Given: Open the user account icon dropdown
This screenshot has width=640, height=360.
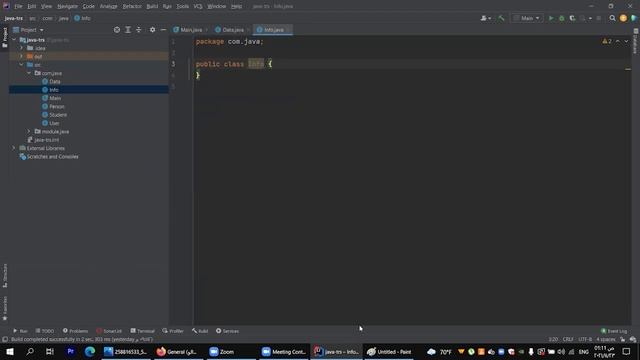Looking at the screenshot, I should coord(485,18).
